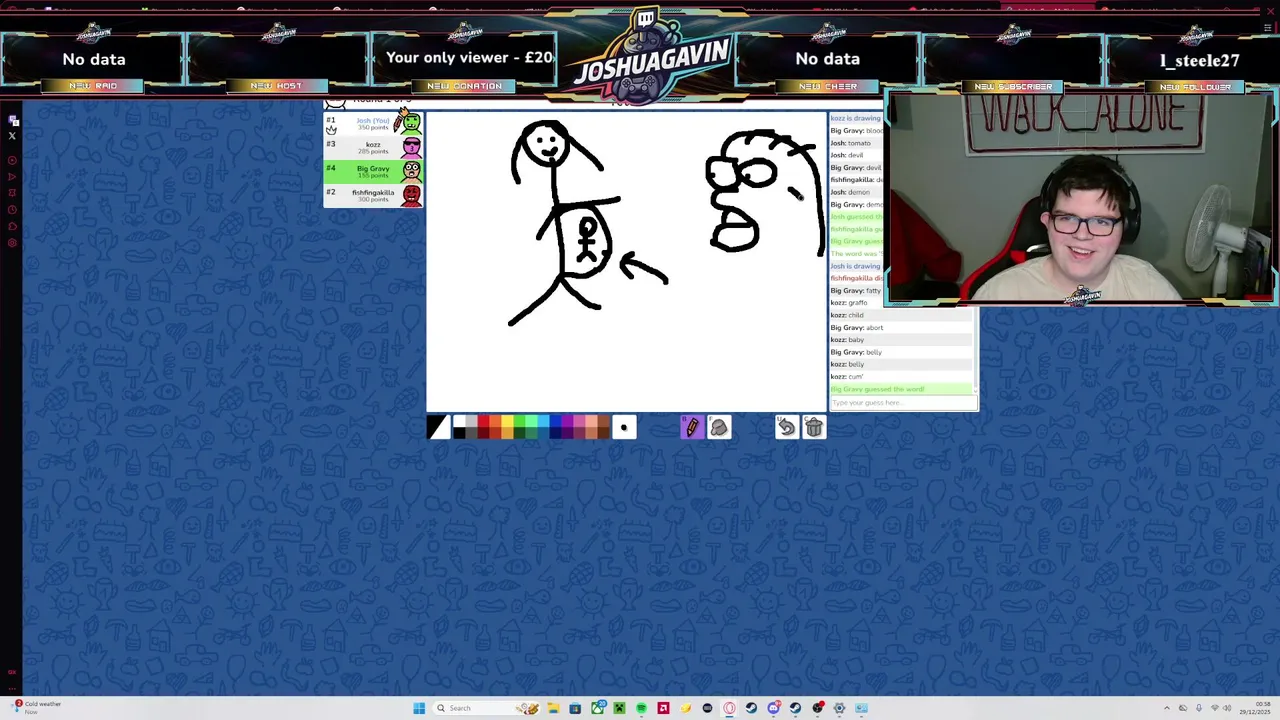Pick the orange color swatch
Image resolution: width=1280 pixels, height=720 pixels.
coord(495,421)
